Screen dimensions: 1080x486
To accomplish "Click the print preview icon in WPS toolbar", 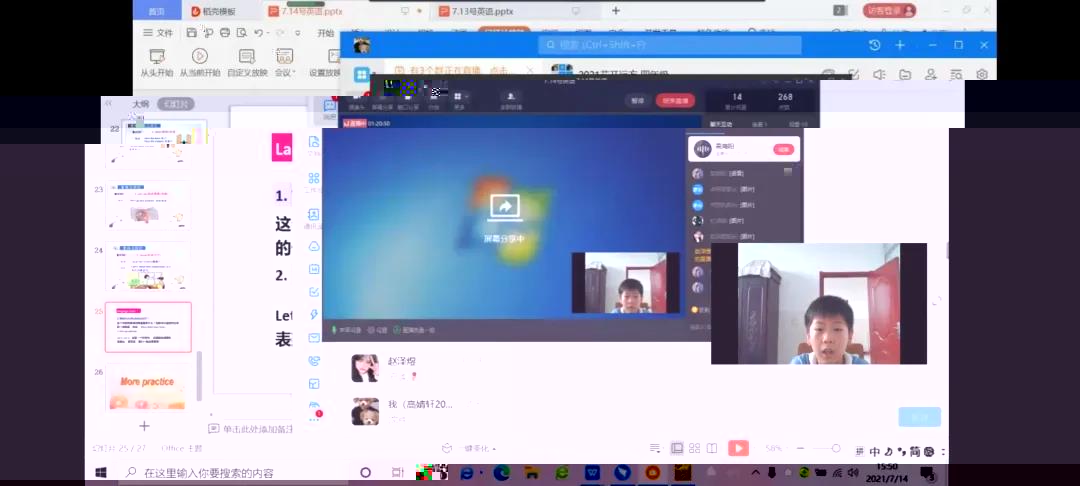I will point(241,32).
